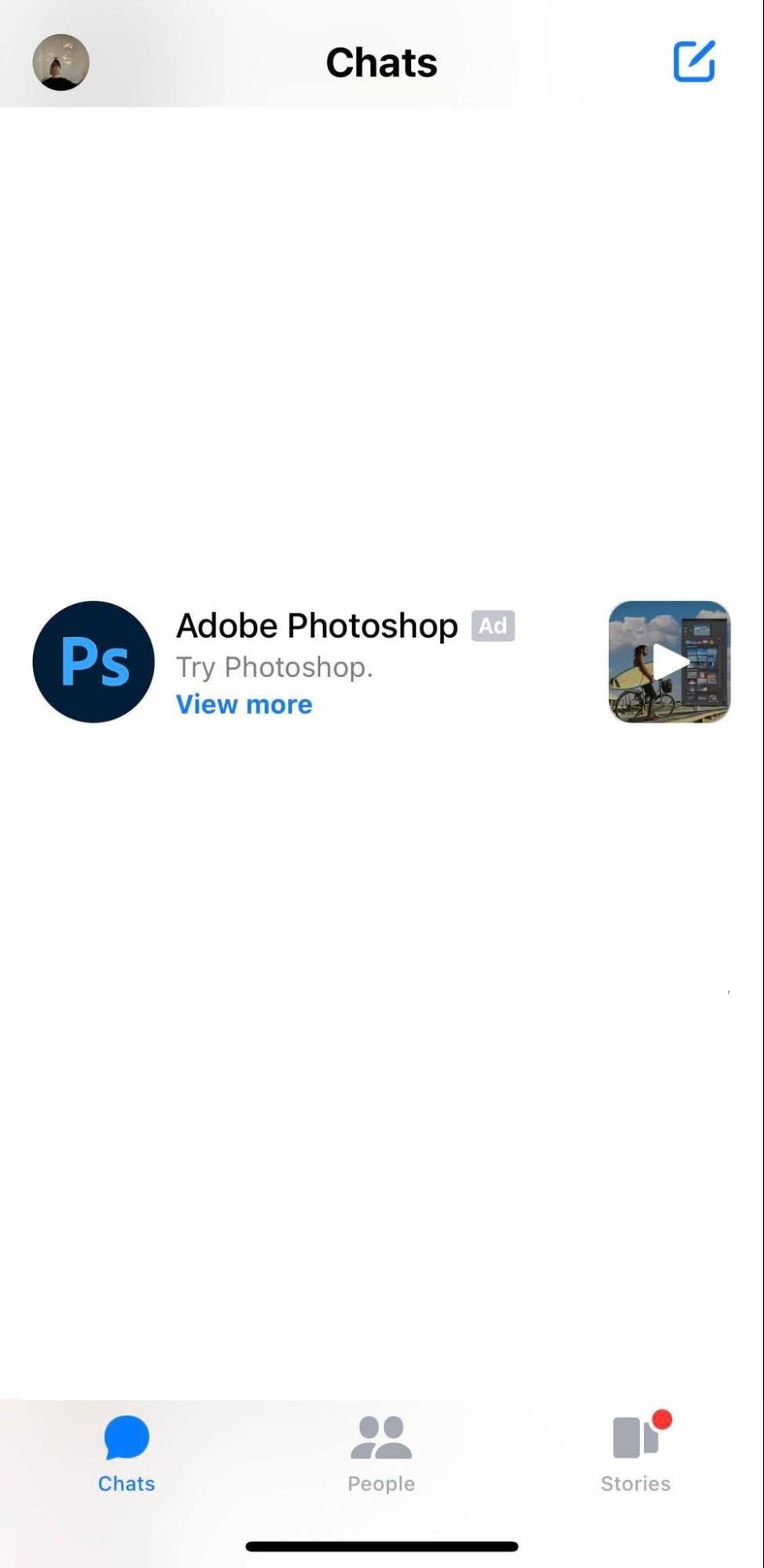
Task: Tap the red notification dot on Stories
Action: click(662, 1419)
